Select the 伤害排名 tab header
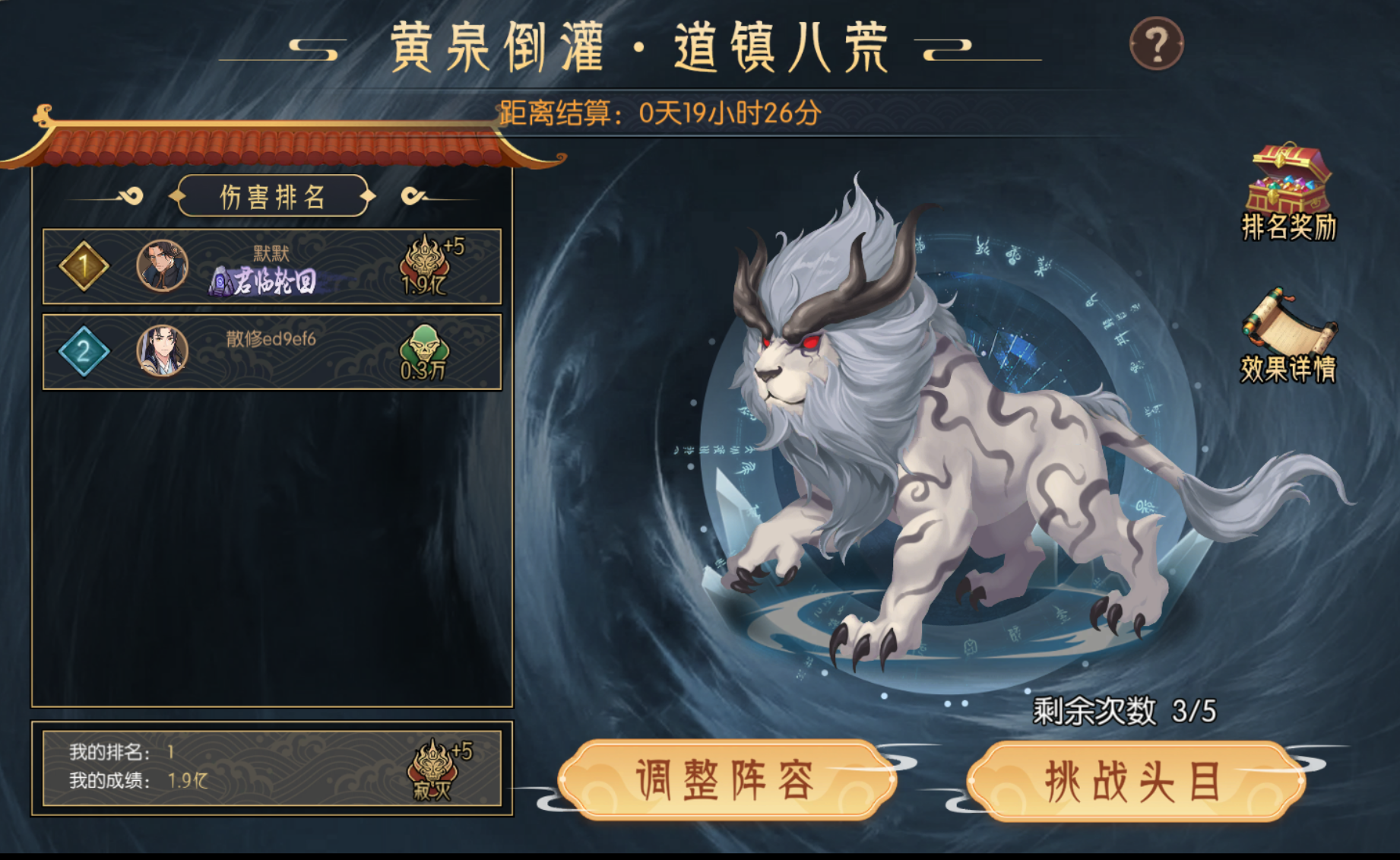 point(273,196)
